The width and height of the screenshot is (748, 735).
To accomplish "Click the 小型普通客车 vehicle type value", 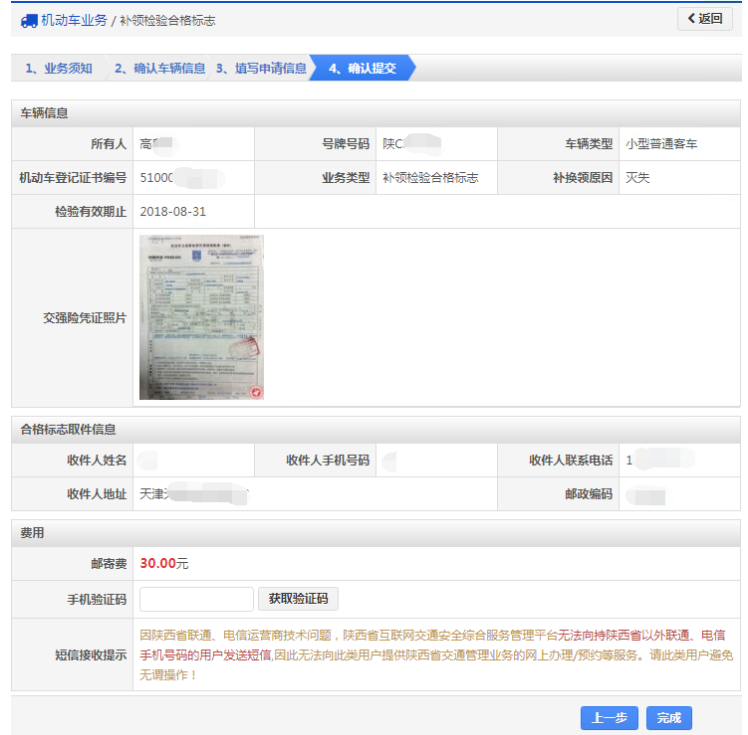I will coord(661,144).
